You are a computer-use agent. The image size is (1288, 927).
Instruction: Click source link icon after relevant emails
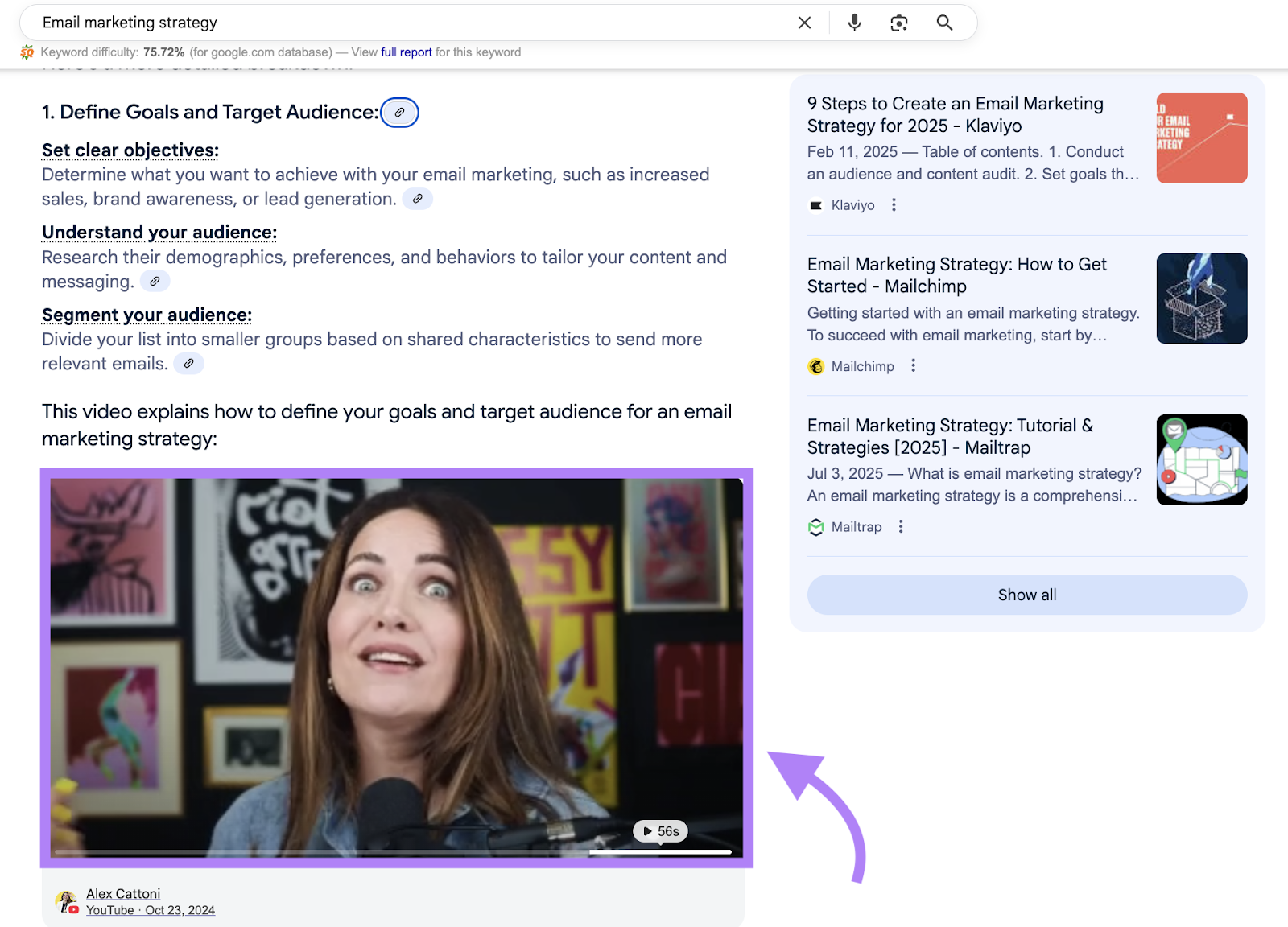(188, 364)
